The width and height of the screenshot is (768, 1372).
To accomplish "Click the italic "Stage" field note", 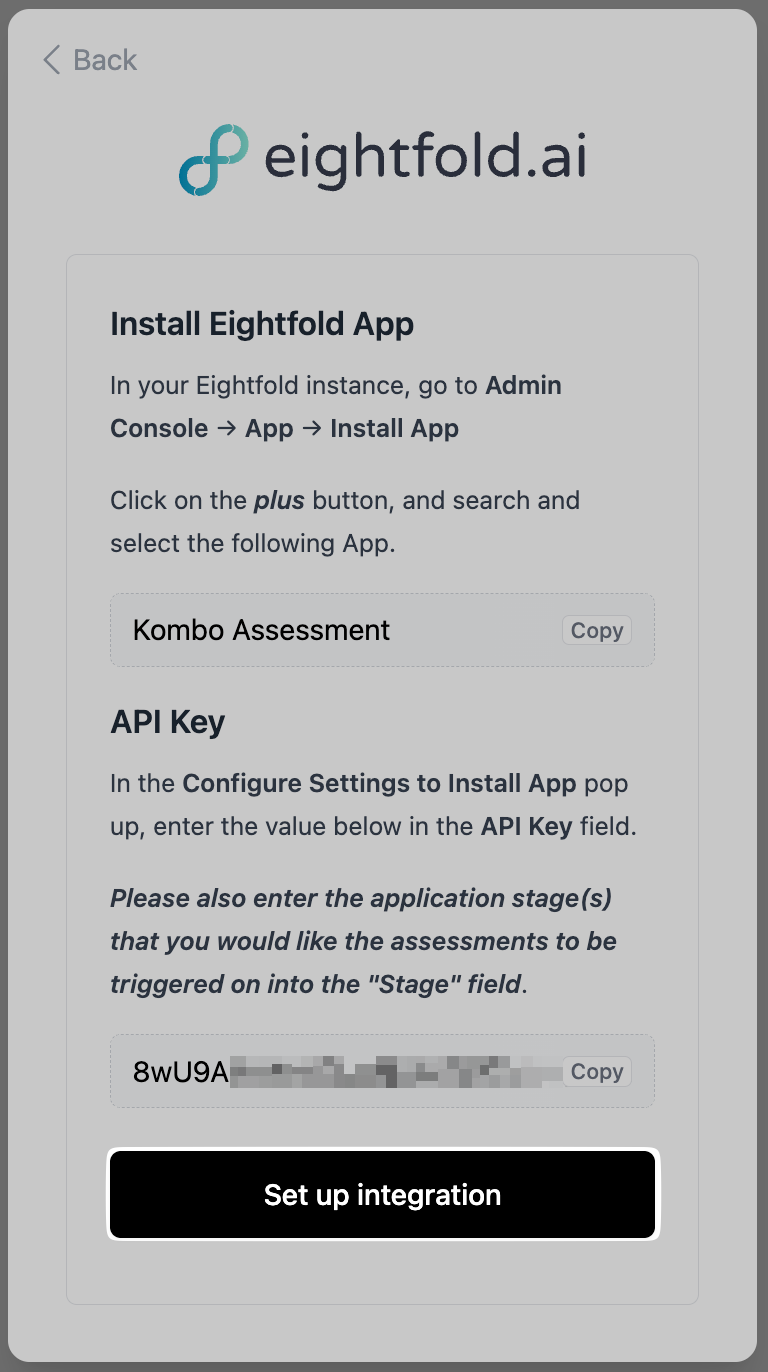I will click(x=363, y=941).
